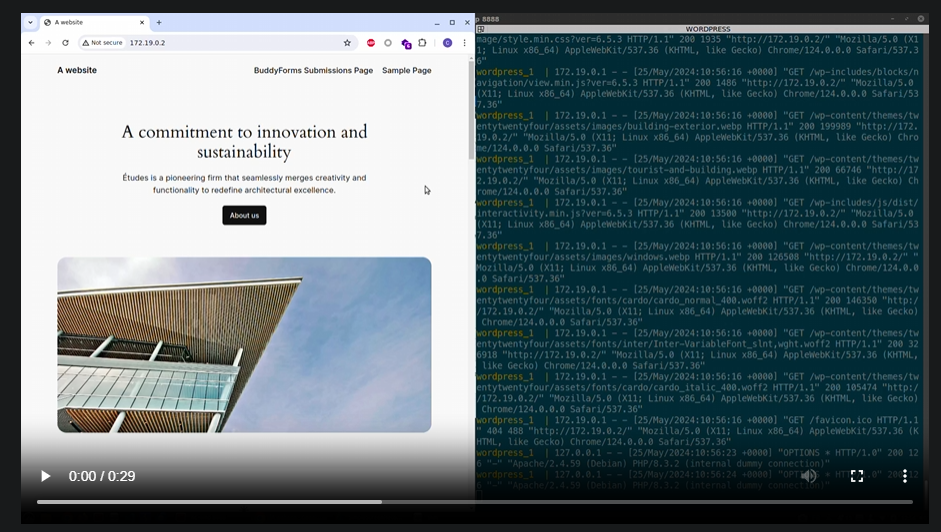Screen dimensions: 941x532
Task: Enter fullscreen video mode
Action: coord(856,477)
